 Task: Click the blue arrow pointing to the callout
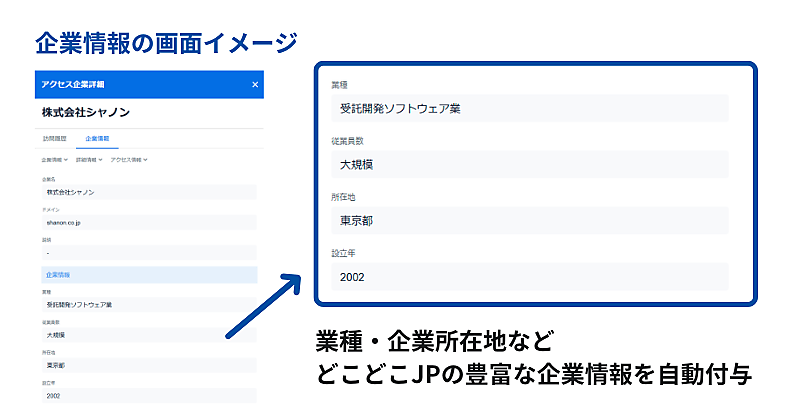pos(263,305)
